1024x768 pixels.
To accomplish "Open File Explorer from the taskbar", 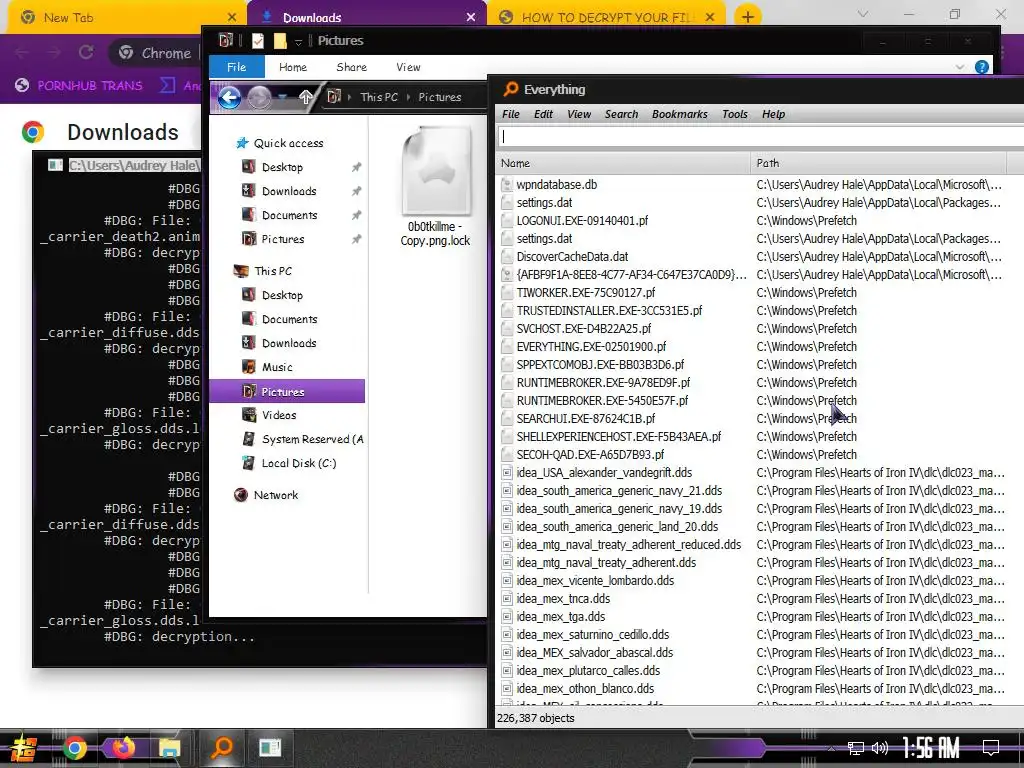I will click(x=169, y=748).
